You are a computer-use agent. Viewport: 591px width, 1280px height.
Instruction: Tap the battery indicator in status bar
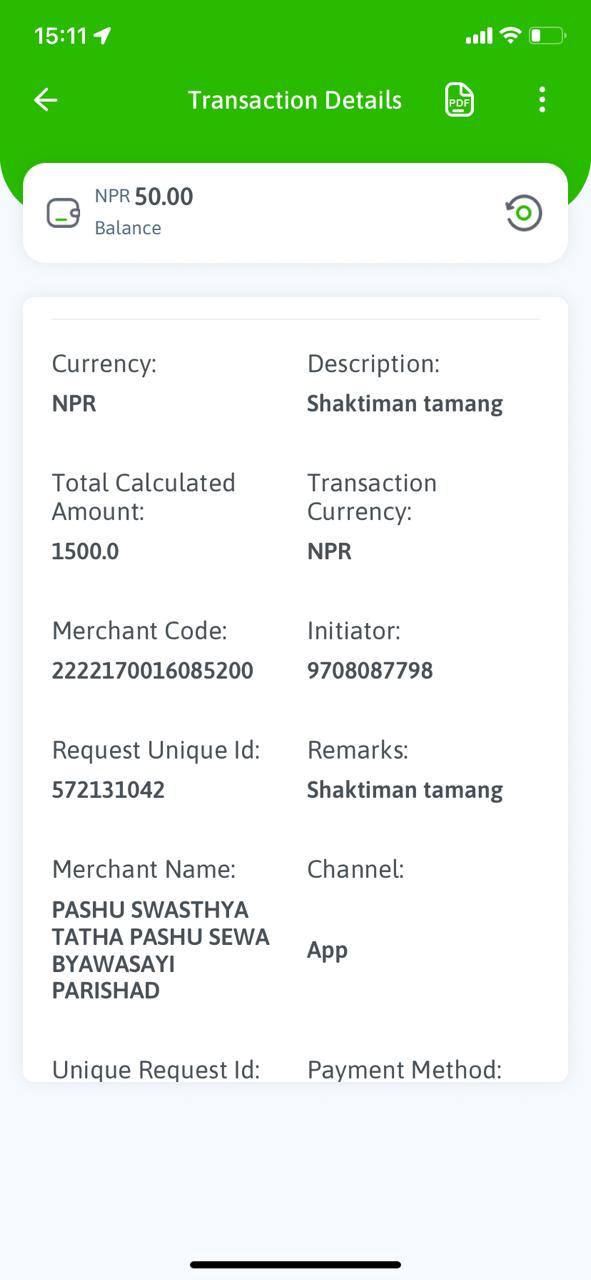click(547, 36)
